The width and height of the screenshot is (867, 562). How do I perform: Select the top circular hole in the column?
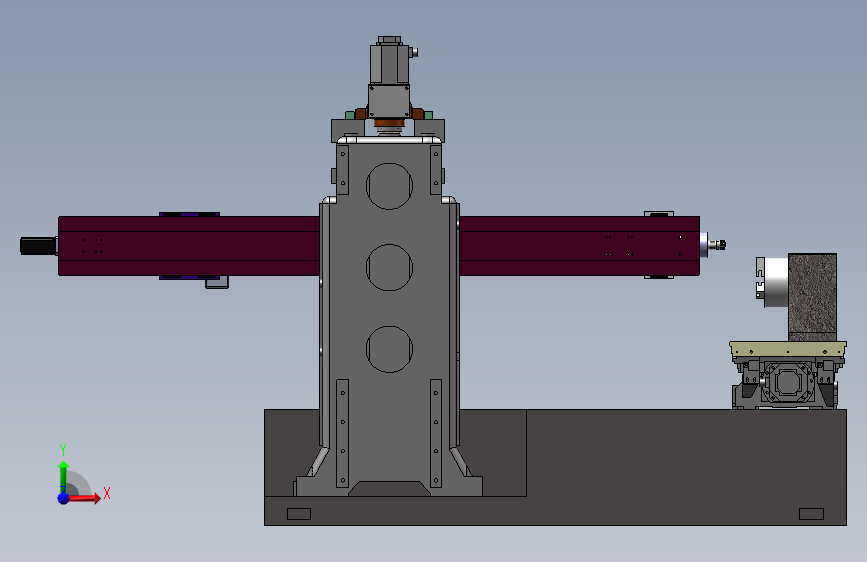click(389, 186)
